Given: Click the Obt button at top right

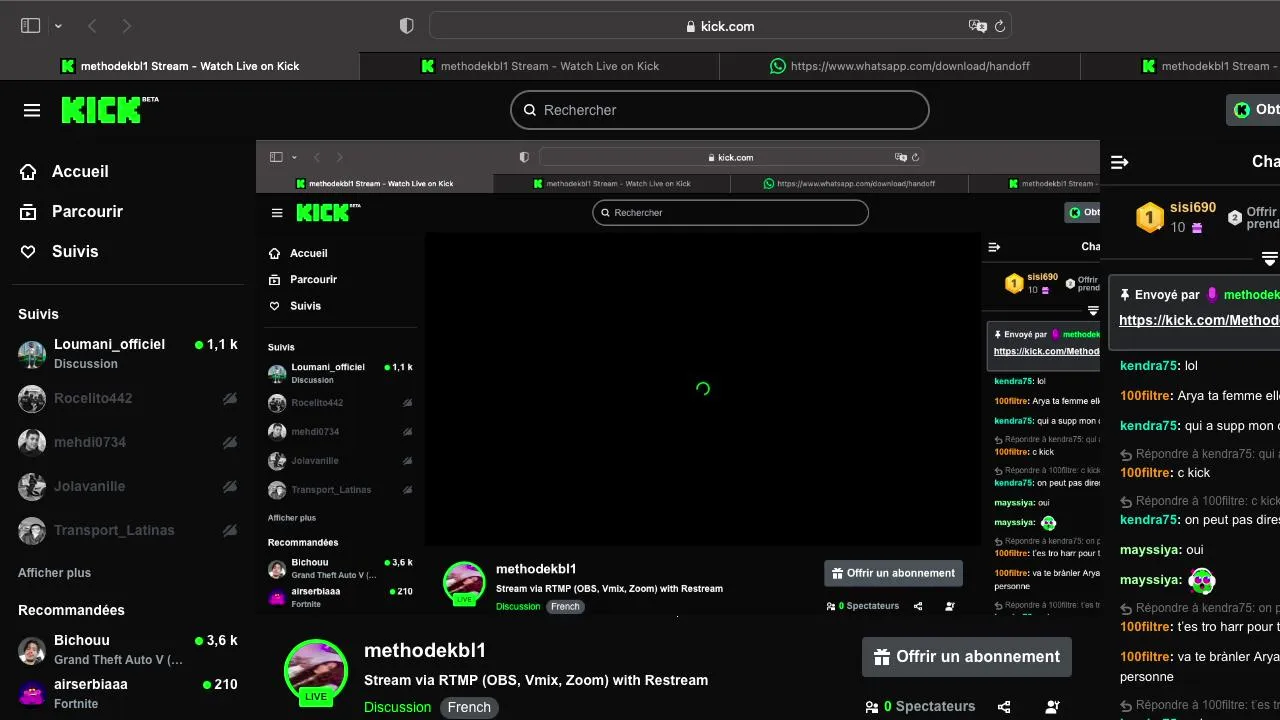Looking at the screenshot, I should coord(1254,110).
